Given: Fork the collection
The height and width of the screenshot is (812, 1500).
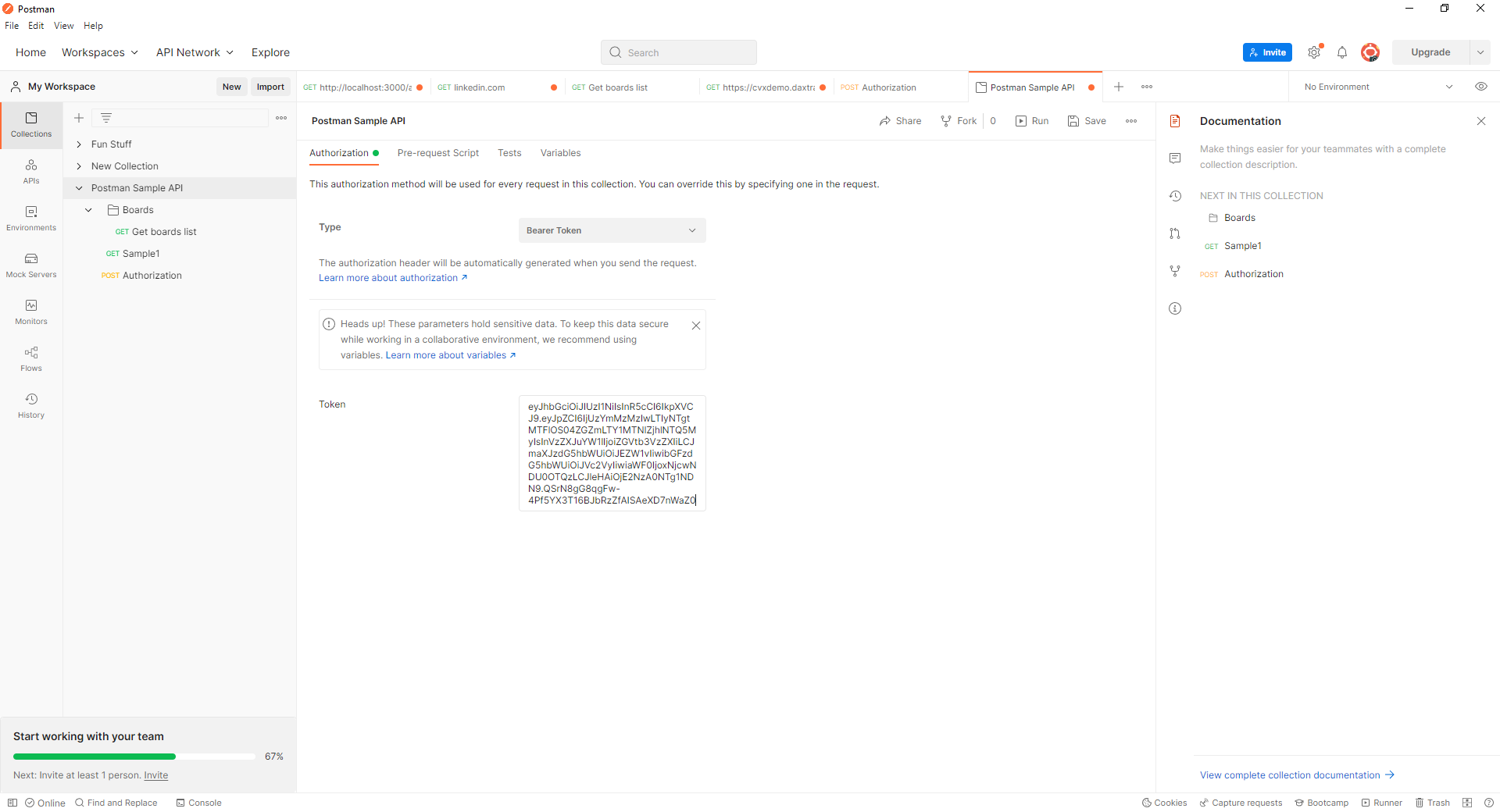Looking at the screenshot, I should tap(959, 121).
